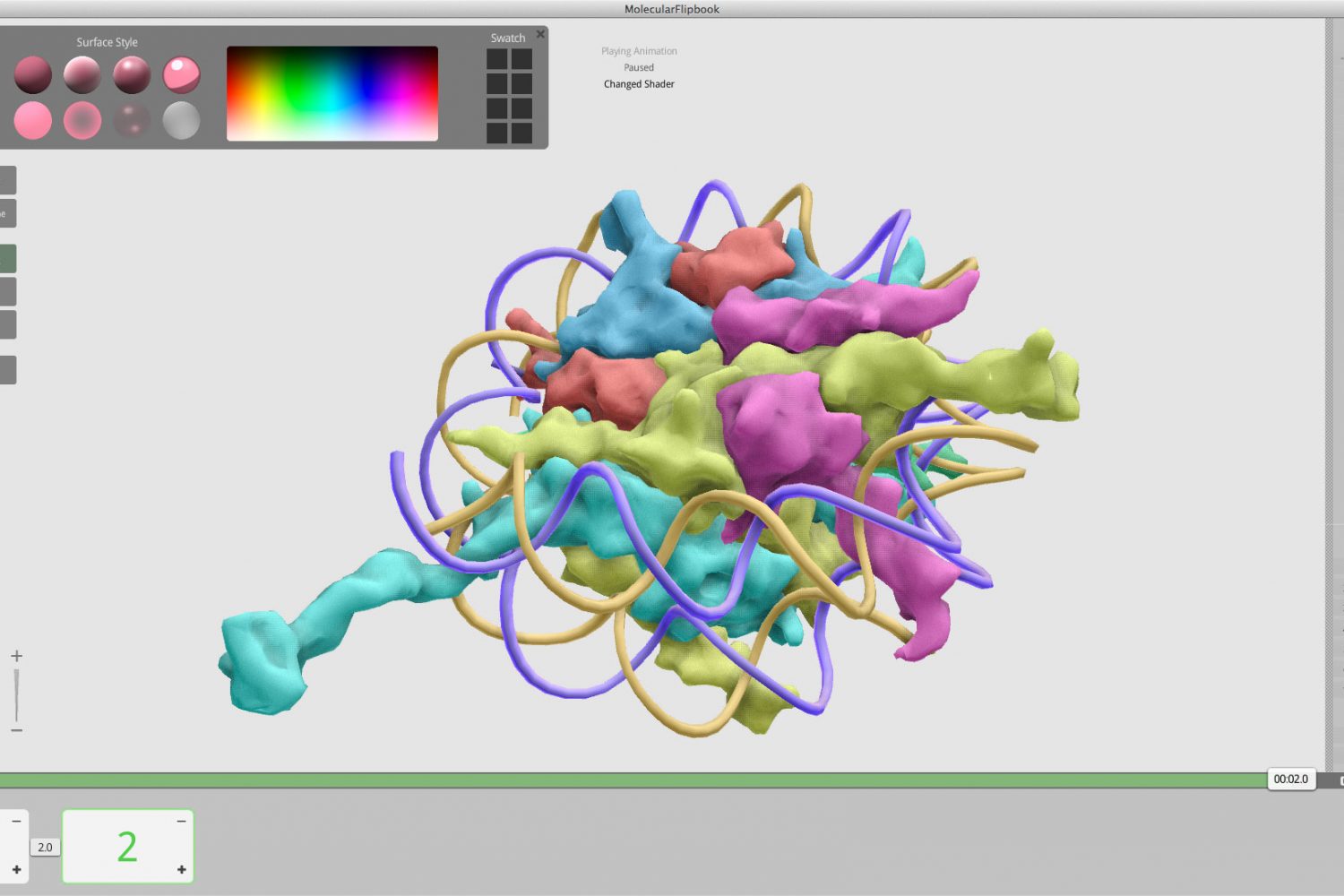1344x896 pixels.
Task: Zoom out with the minus below slider
Action: (16, 730)
